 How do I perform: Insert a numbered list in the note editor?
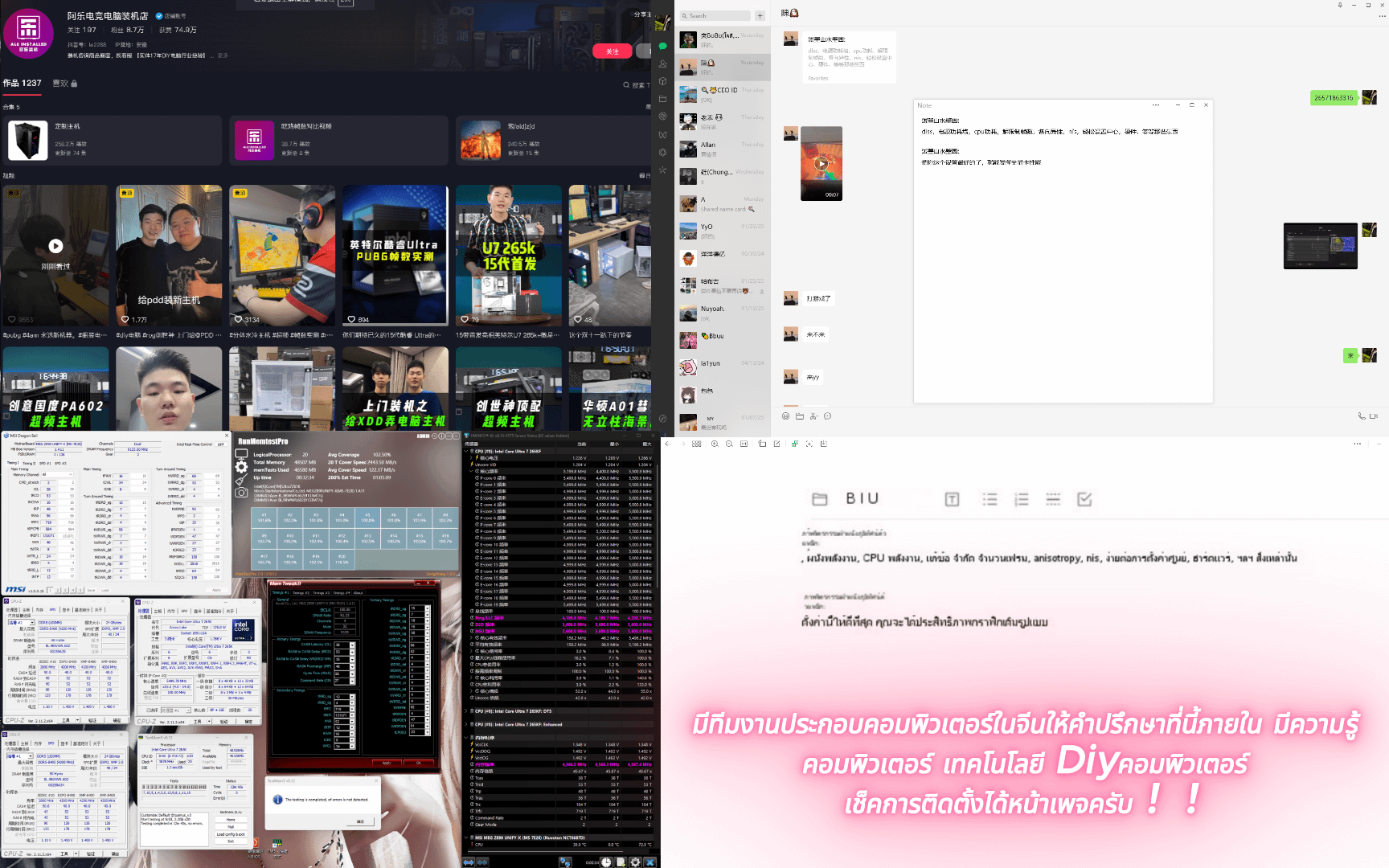pyautogui.click(x=1022, y=500)
